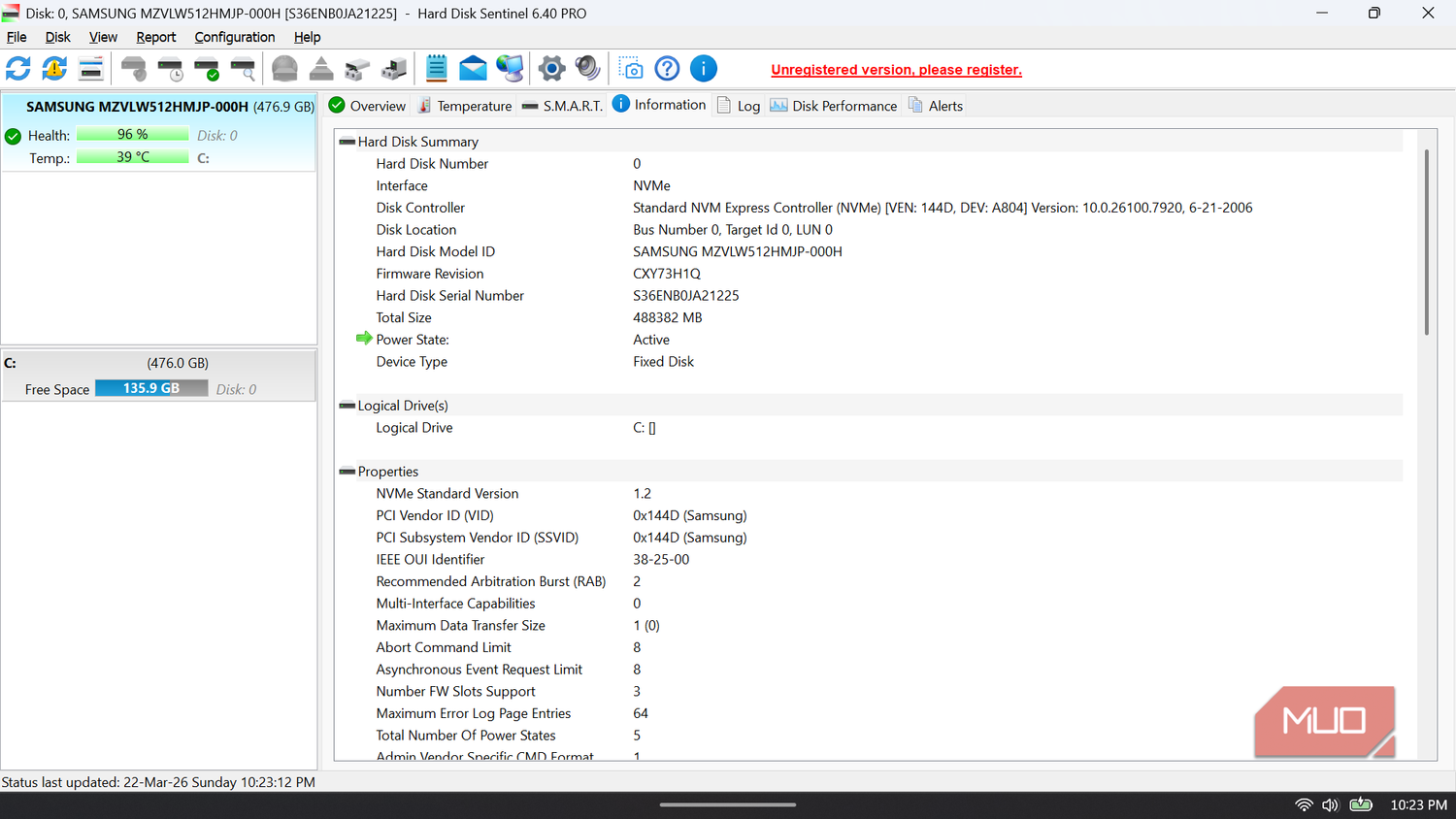This screenshot has width=1456, height=819.
Task: Click the Interface value NVMe
Action: (x=651, y=185)
